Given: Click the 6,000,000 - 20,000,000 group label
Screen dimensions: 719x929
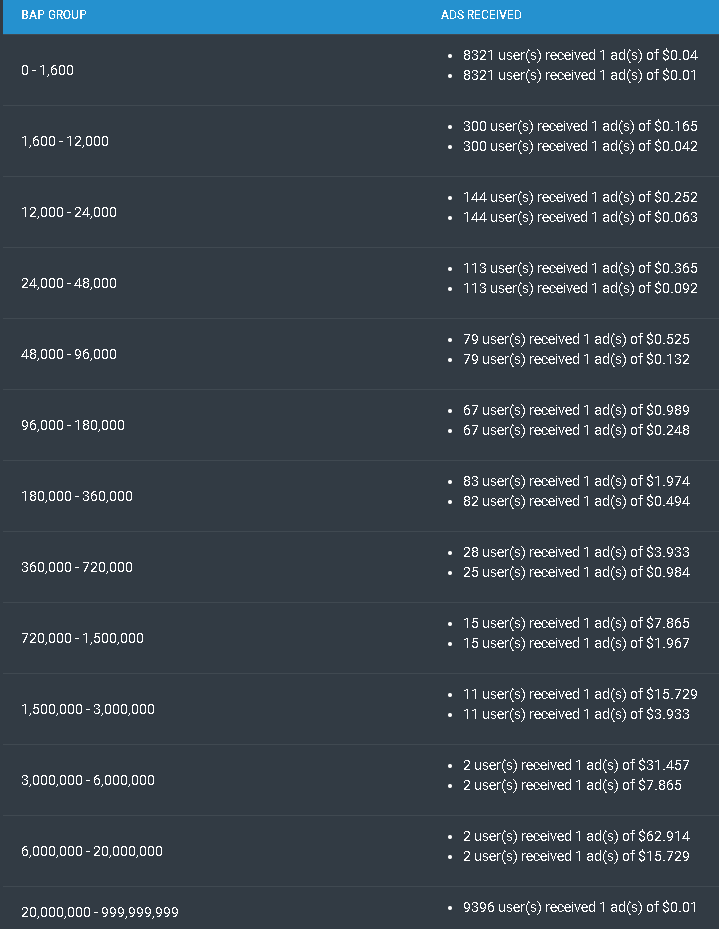Looking at the screenshot, I should click(x=92, y=852).
